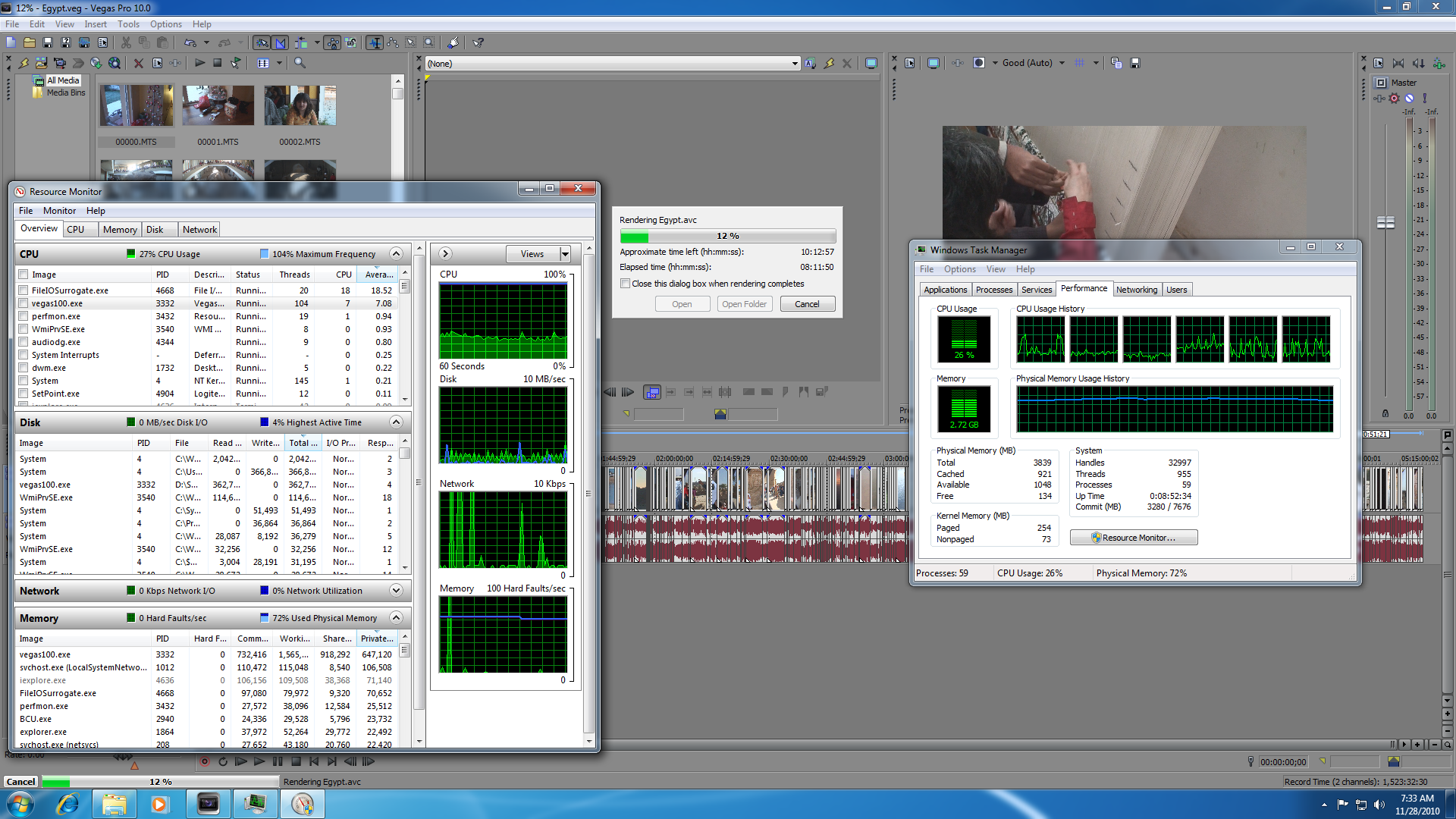Click the Resource Monitor... button in Task Manager
The image size is (1456, 819).
pos(1134,538)
